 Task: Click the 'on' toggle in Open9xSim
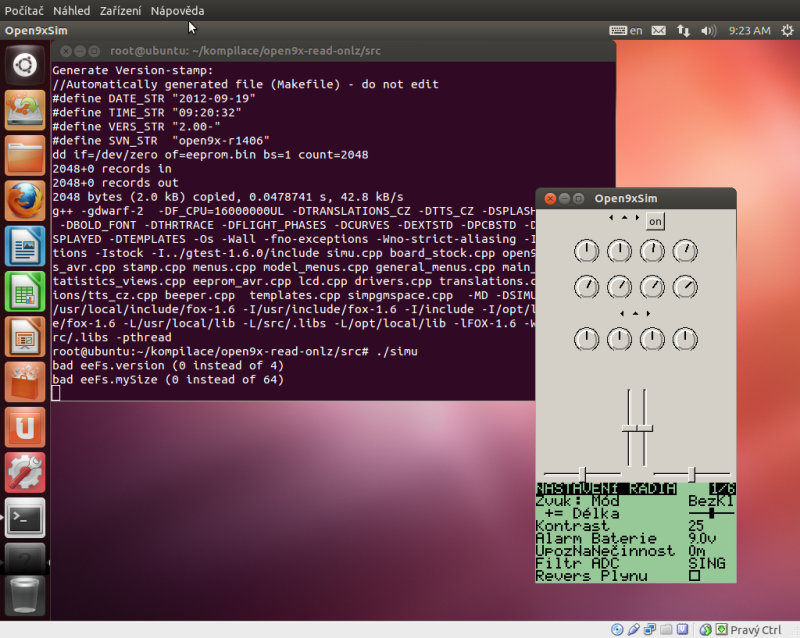pos(655,221)
